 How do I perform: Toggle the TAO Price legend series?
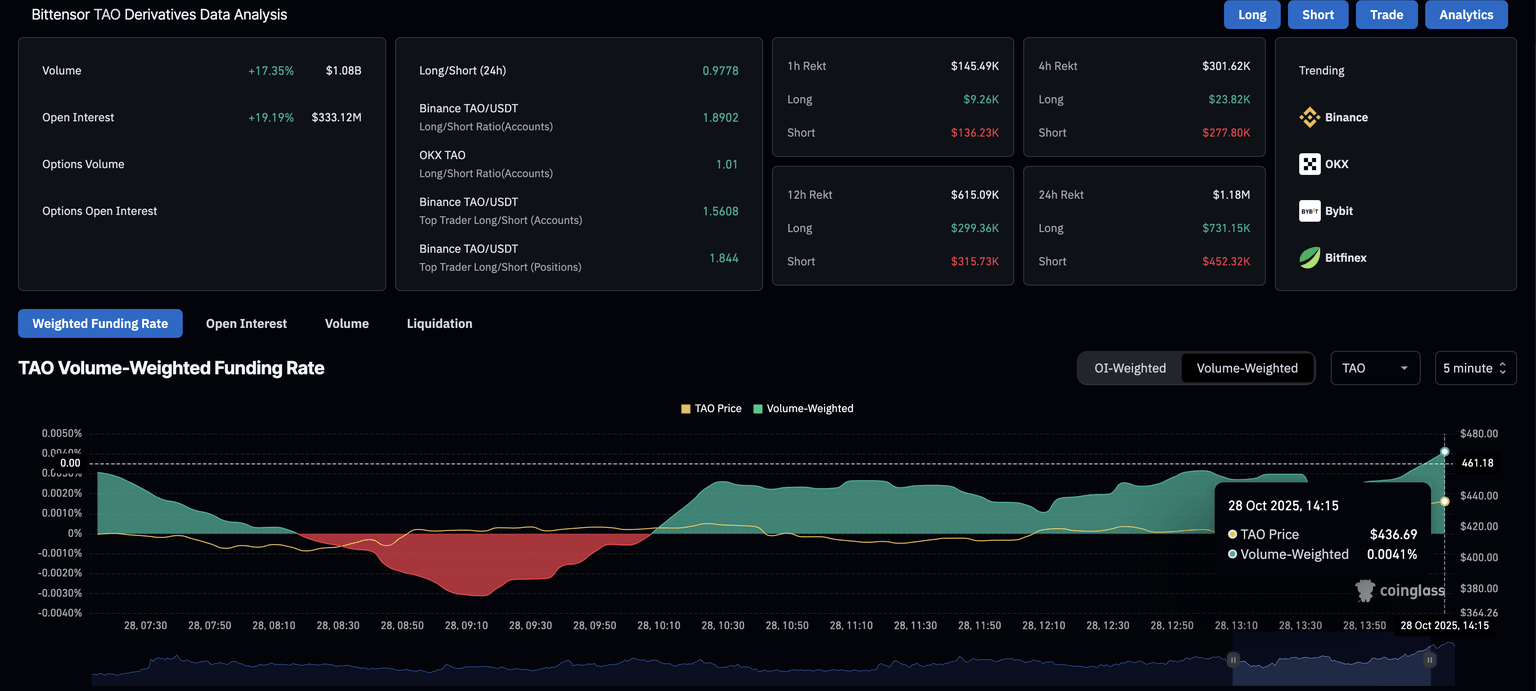[x=711, y=408]
